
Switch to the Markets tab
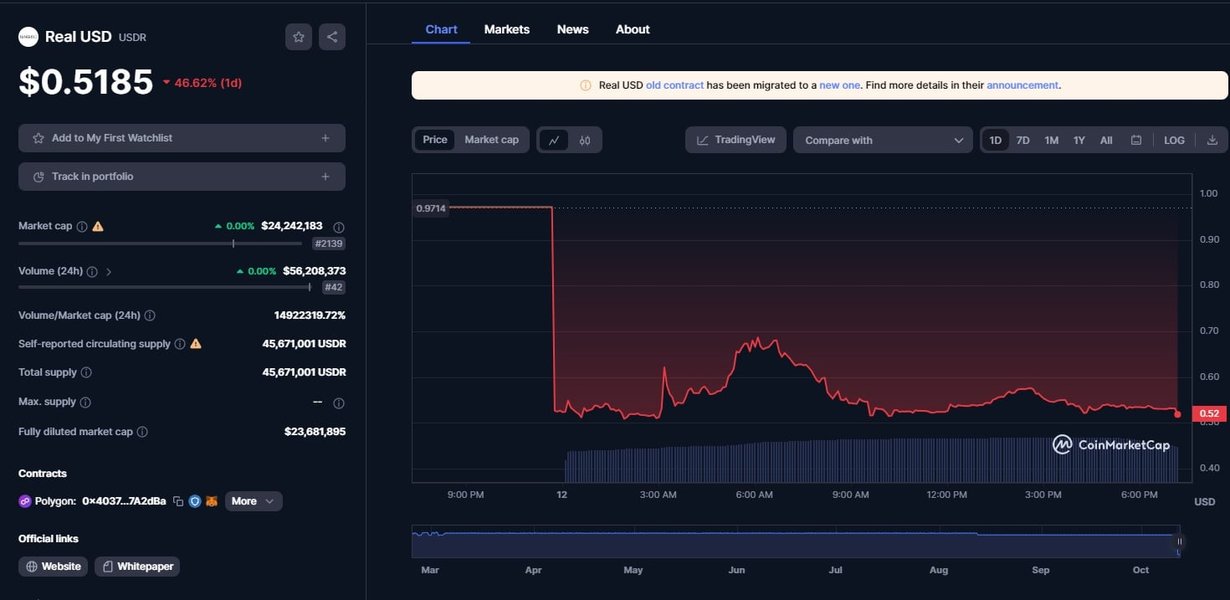(x=507, y=29)
